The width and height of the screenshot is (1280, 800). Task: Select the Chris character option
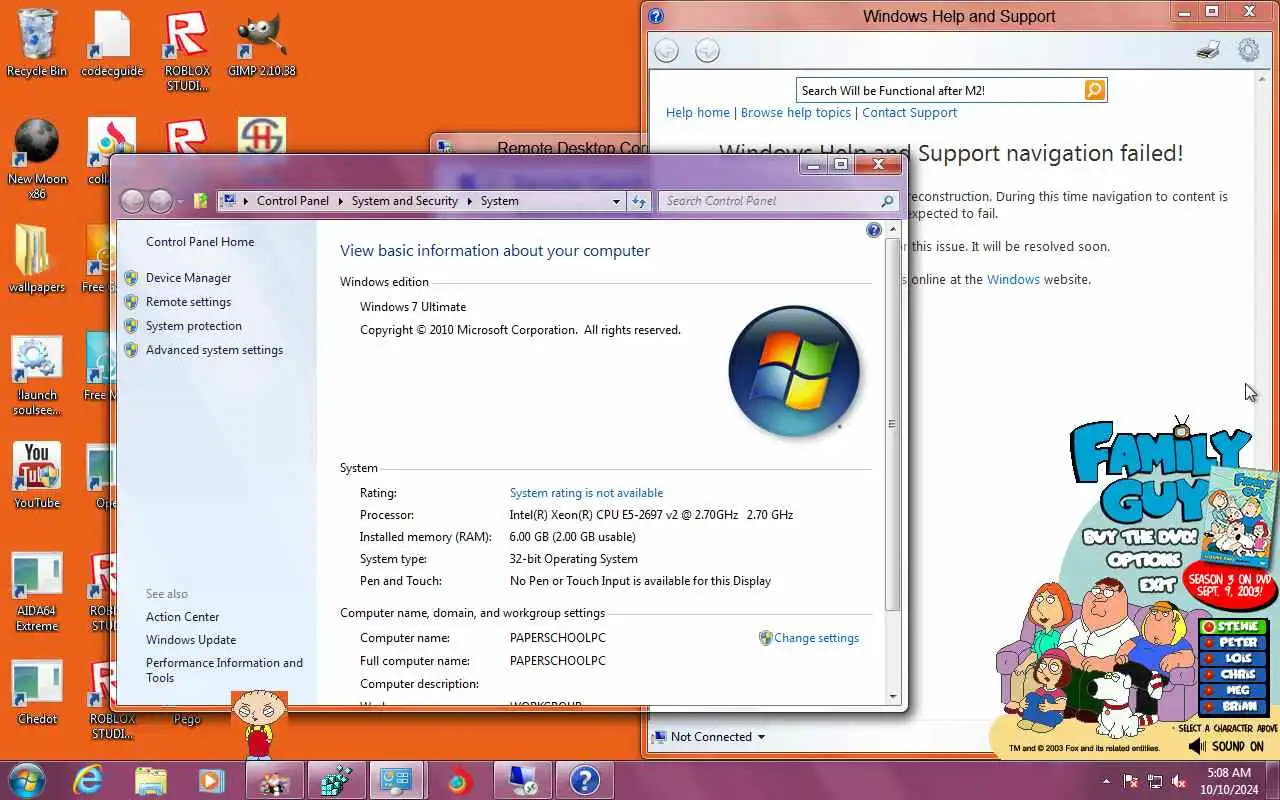[x=1233, y=675]
